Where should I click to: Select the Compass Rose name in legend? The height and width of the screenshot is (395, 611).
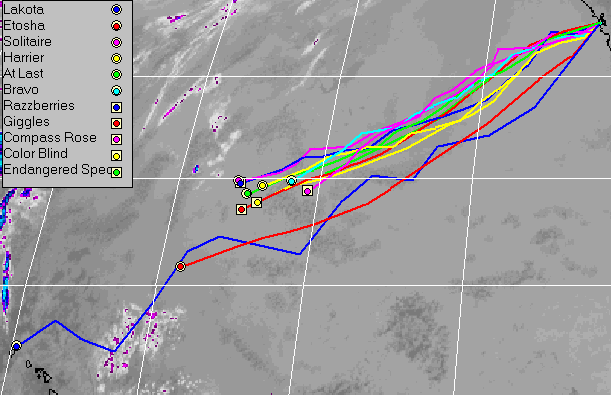[50, 138]
